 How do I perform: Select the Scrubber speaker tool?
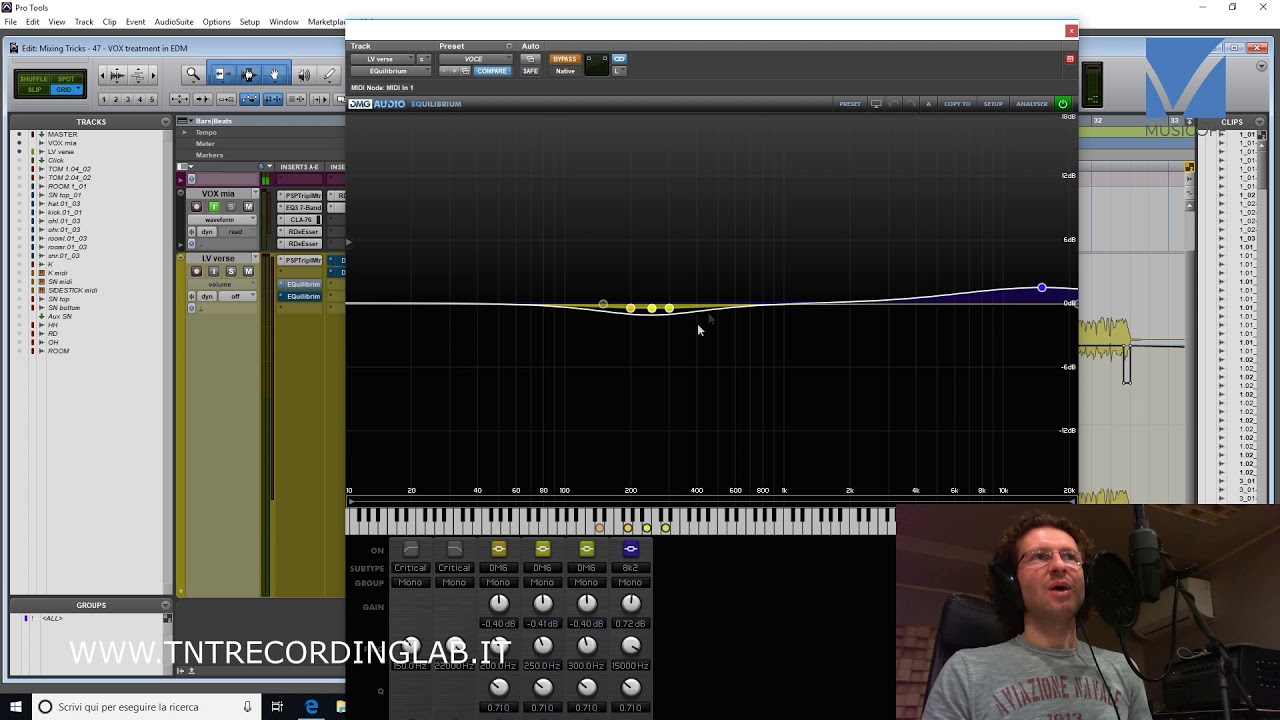(303, 74)
